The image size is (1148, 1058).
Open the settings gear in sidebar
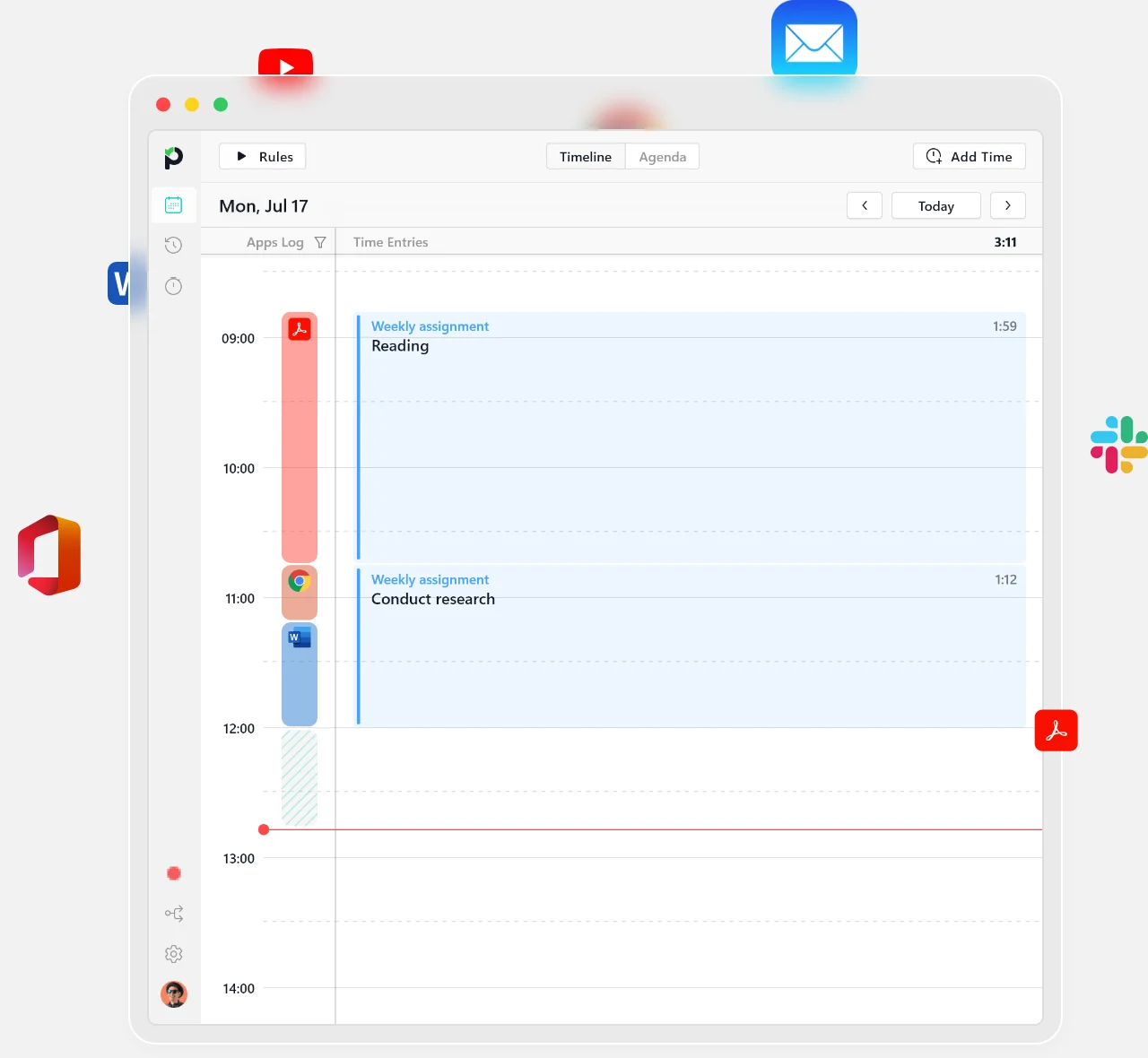click(x=174, y=954)
